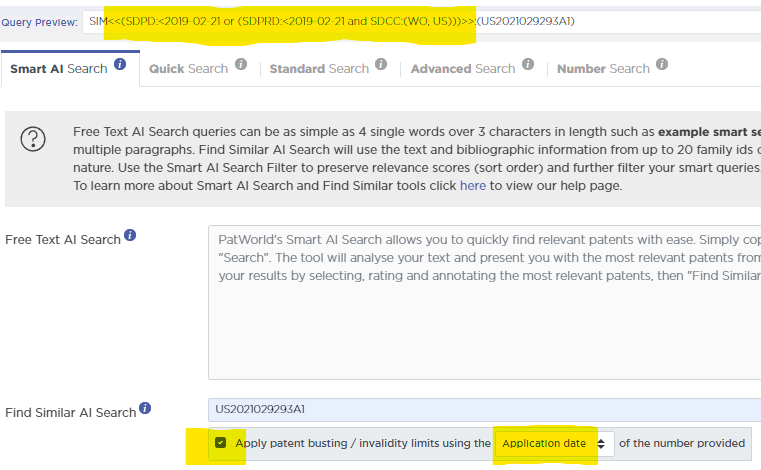Image resolution: width=761 pixels, height=470 pixels.
Task: Open the Application date dropdown
Action: (x=555, y=443)
